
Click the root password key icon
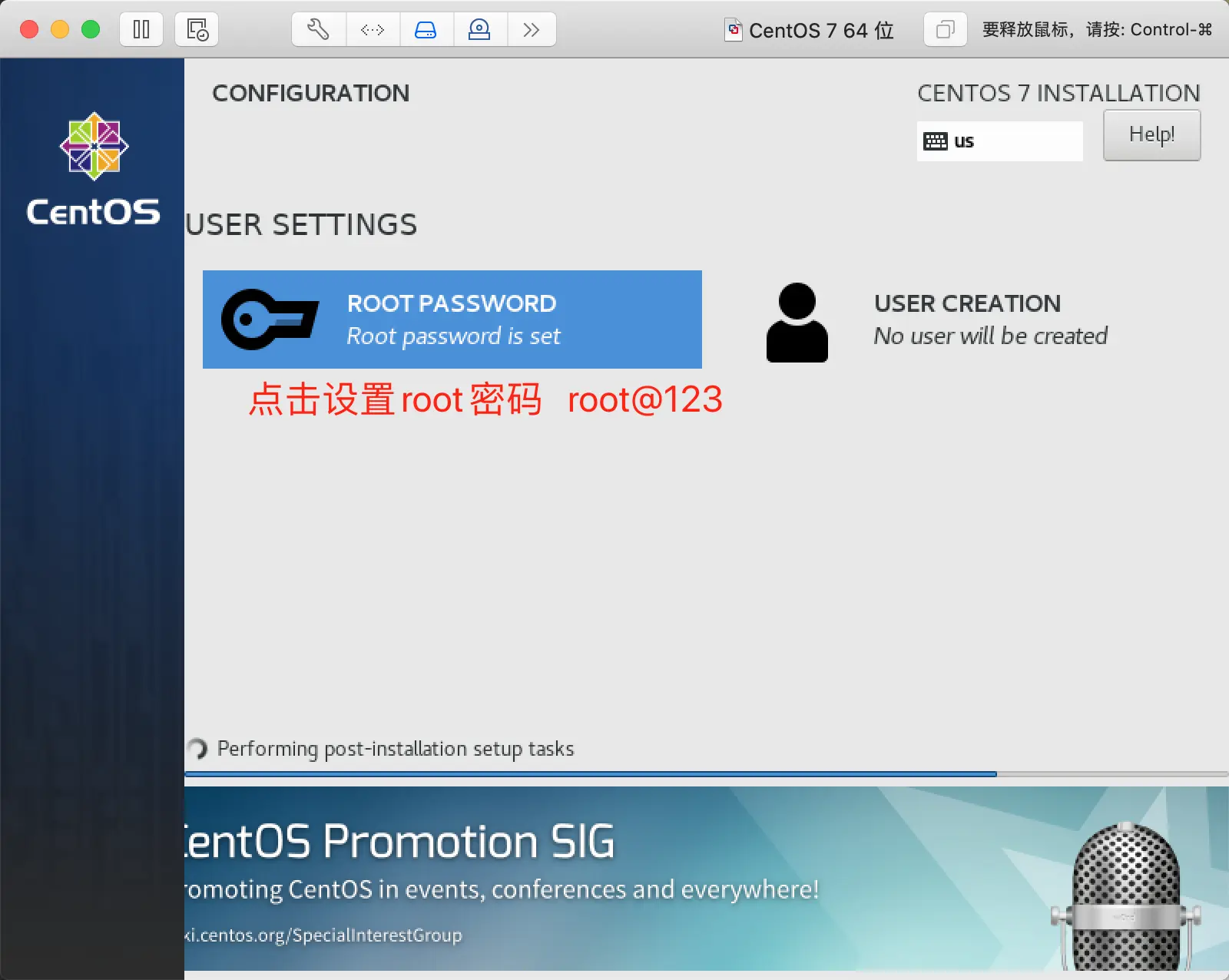click(x=270, y=319)
